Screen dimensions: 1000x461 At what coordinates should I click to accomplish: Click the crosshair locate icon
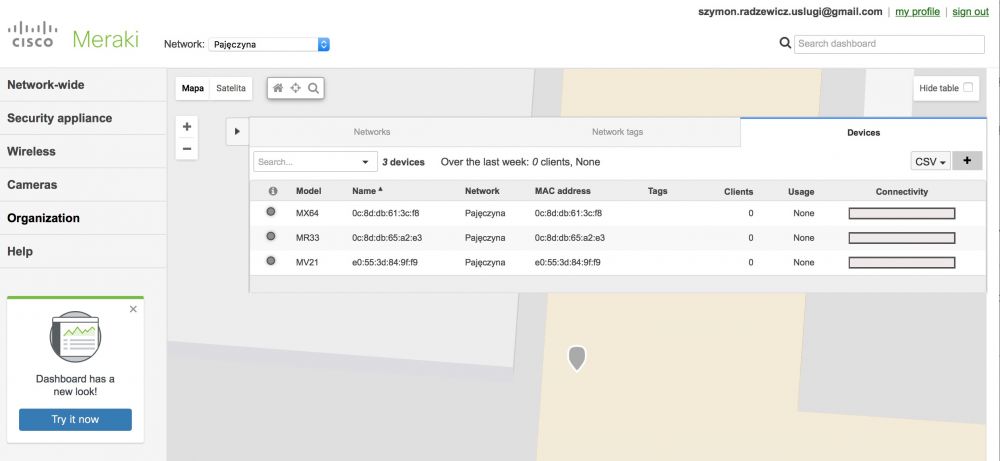pos(295,88)
